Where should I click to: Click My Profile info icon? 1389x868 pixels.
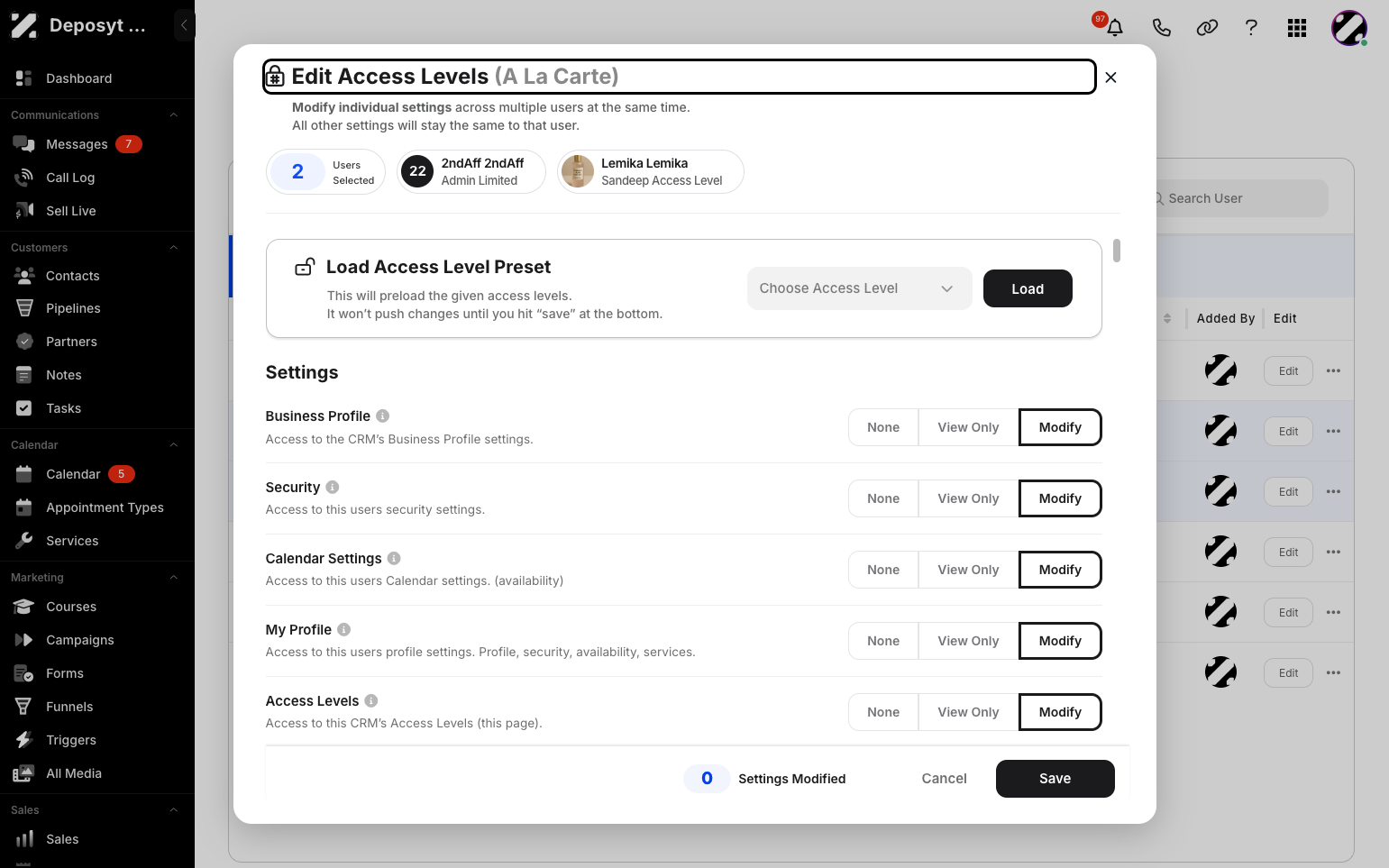343,629
